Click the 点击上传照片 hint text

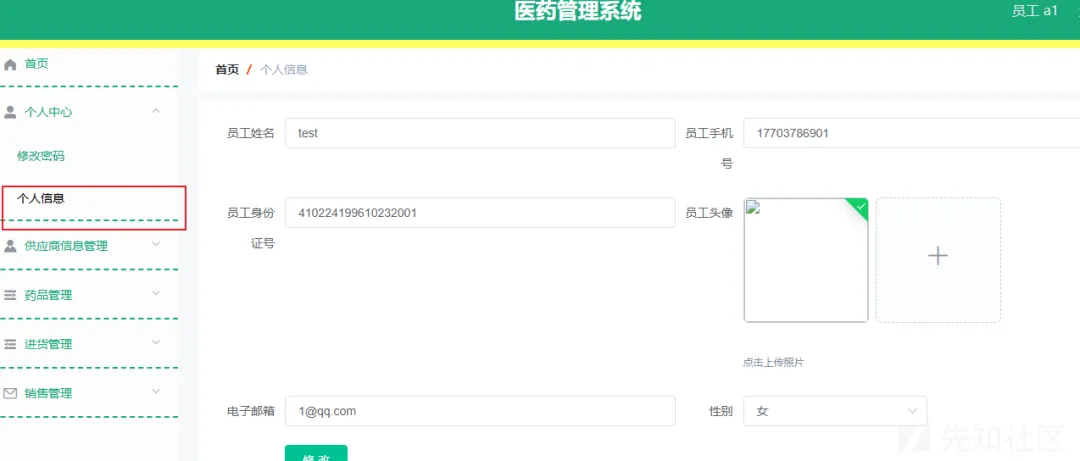[773, 362]
